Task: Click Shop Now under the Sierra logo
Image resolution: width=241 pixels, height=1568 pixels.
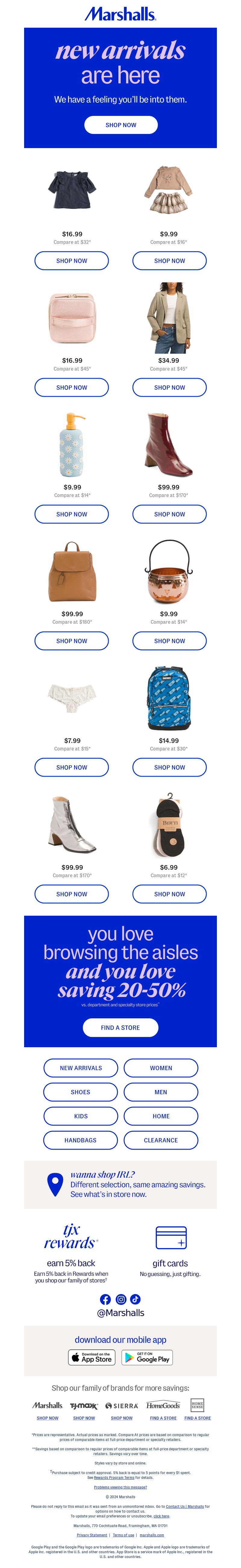Action: click(x=122, y=1418)
